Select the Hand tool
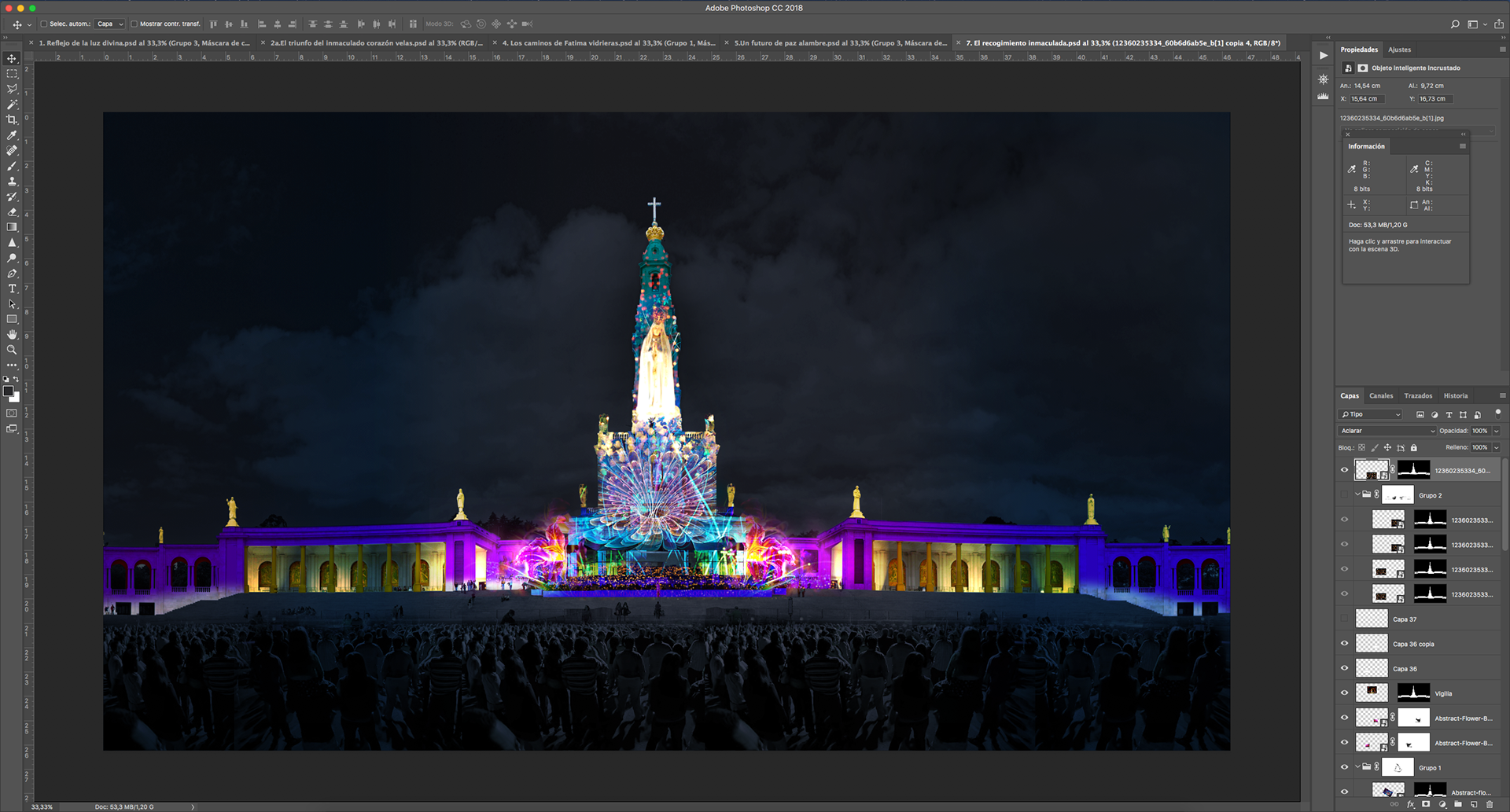The height and width of the screenshot is (812, 1510). pos(12,335)
